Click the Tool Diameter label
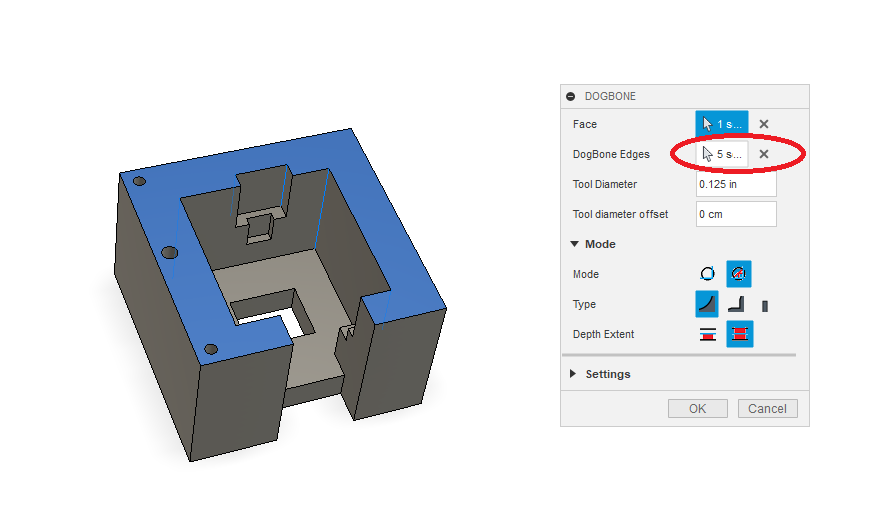This screenshot has height=515, width=883. pos(605,184)
